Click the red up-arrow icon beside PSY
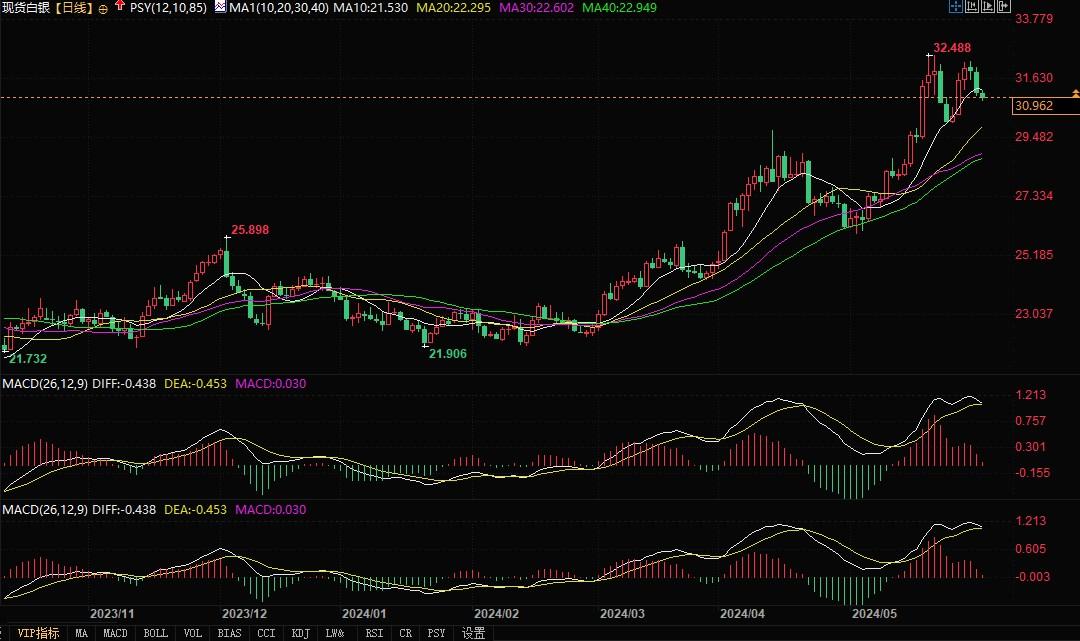This screenshot has width=1080, height=641. point(120,7)
